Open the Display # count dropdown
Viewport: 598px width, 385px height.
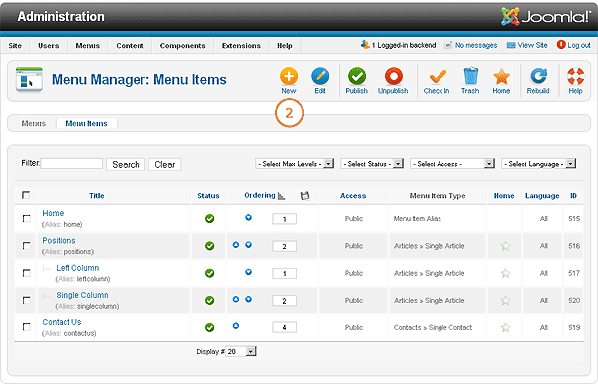(x=241, y=351)
